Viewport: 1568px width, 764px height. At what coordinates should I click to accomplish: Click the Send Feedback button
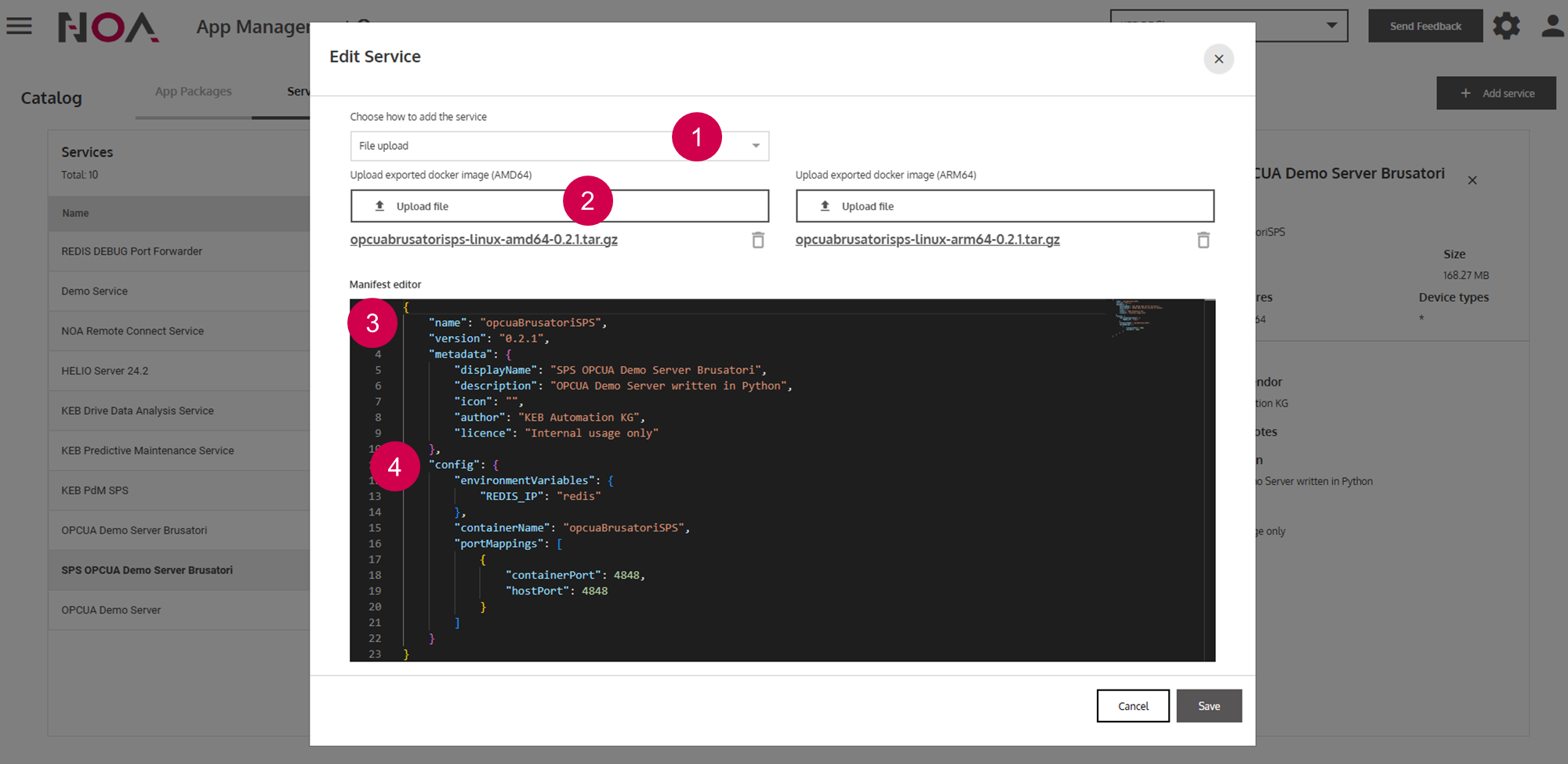click(x=1425, y=26)
